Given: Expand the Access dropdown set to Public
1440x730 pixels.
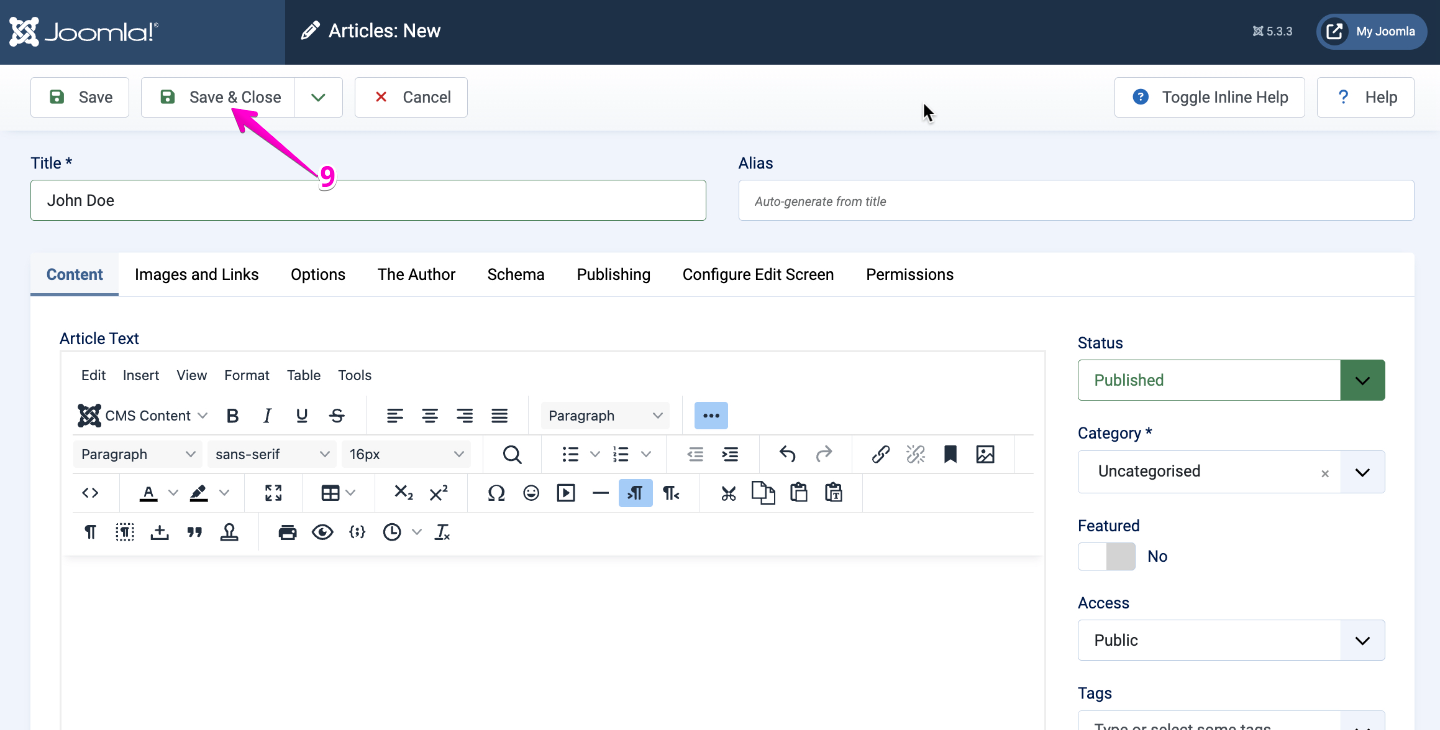Looking at the screenshot, I should 1231,640.
